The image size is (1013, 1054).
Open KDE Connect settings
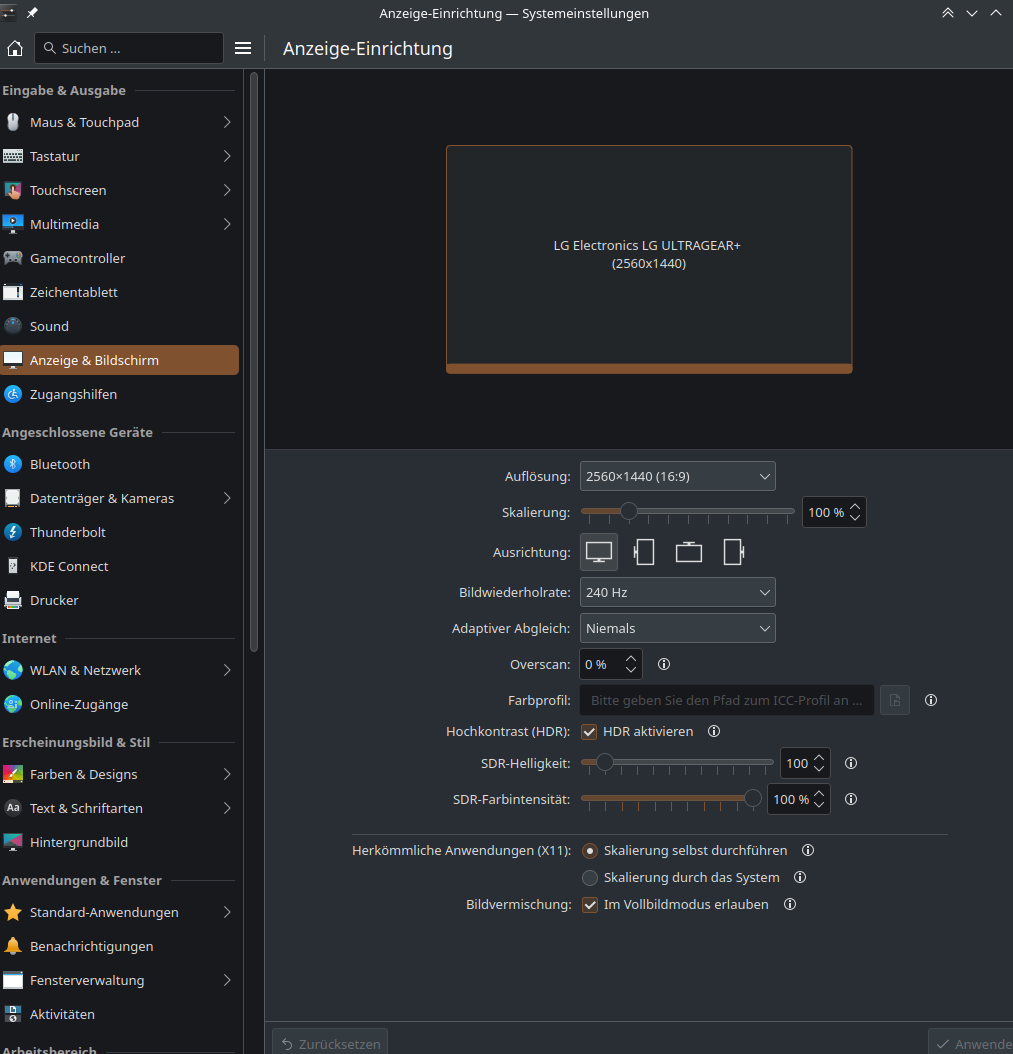[x=120, y=567]
